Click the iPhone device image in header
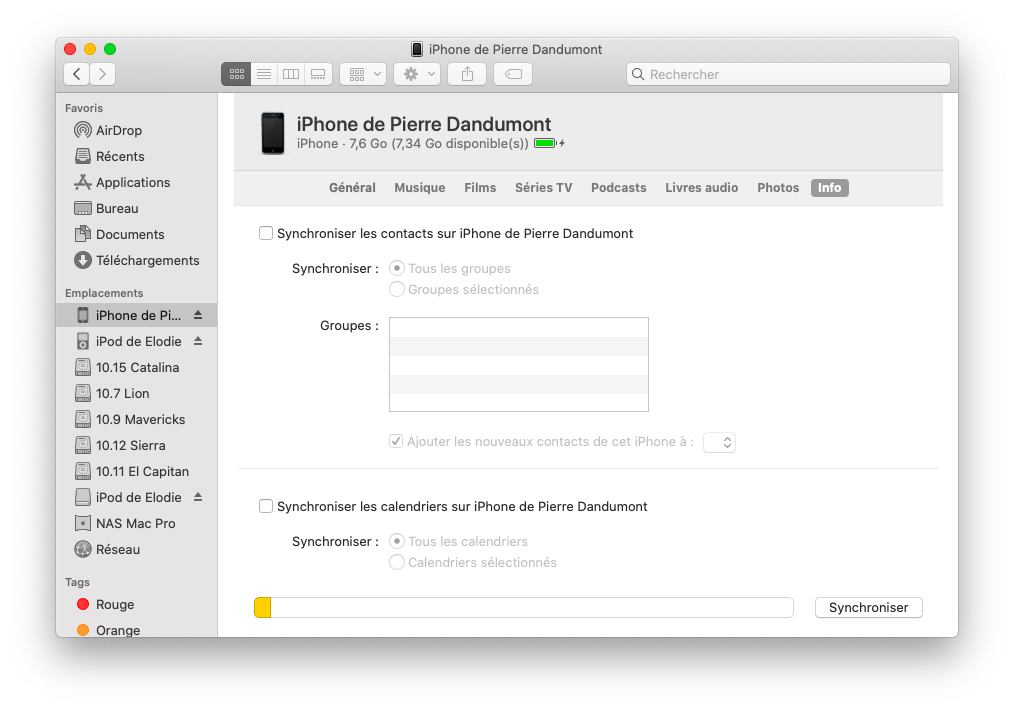Screen dimensions: 1014x711 tap(273, 133)
